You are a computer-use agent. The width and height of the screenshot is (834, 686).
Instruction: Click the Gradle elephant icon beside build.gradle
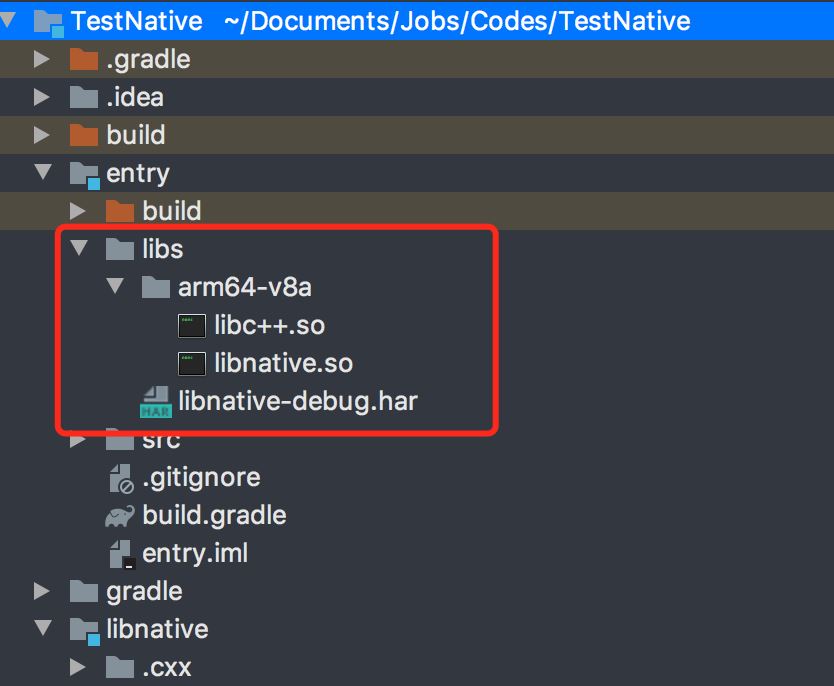point(120,516)
